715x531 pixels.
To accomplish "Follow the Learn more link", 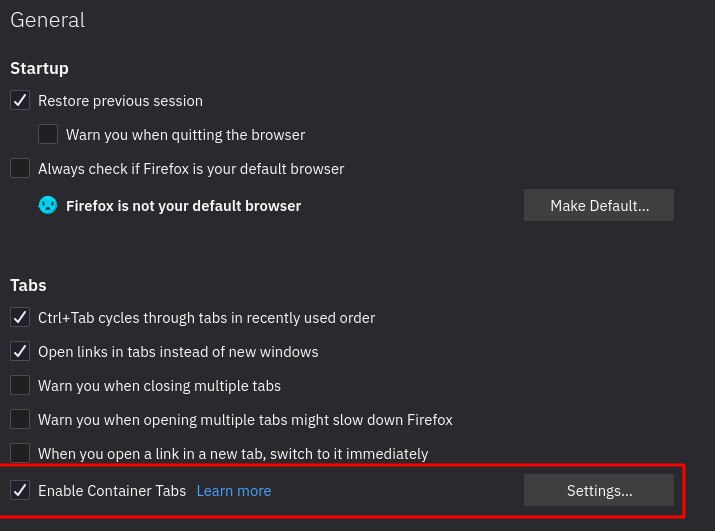I will click(x=234, y=491).
